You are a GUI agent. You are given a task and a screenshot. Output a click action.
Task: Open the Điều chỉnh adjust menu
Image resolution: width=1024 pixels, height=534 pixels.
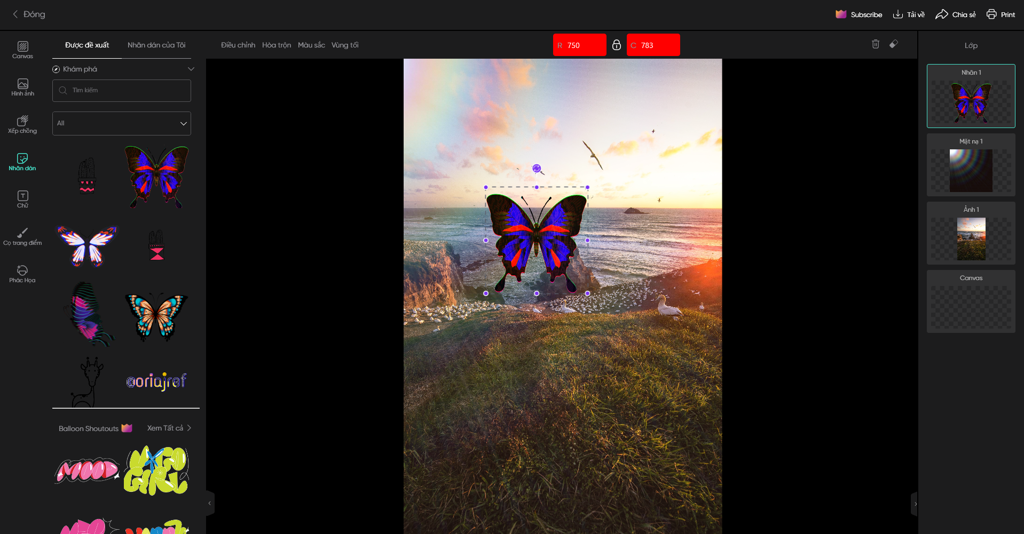tap(238, 45)
